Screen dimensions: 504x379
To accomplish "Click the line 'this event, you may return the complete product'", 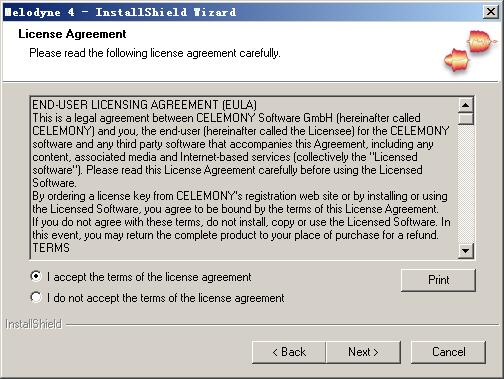I will (x=235, y=235).
